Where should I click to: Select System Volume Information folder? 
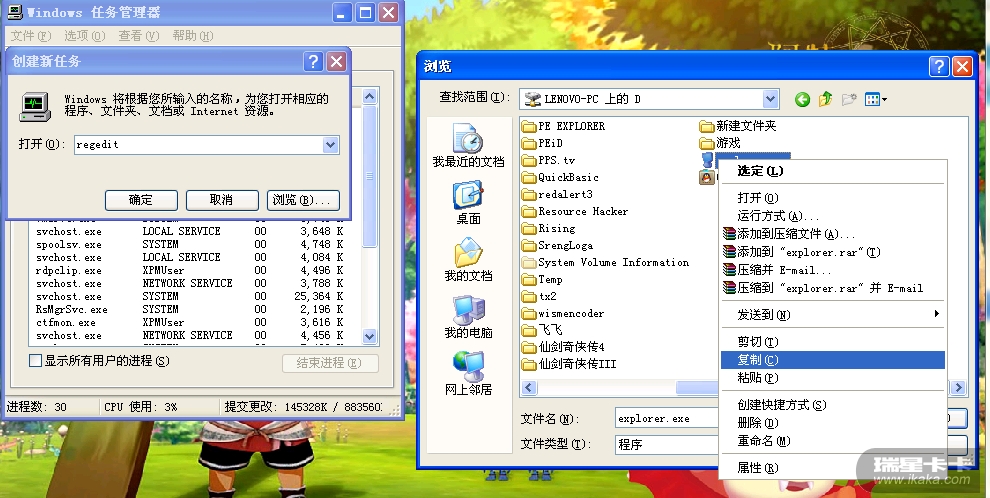pos(605,263)
